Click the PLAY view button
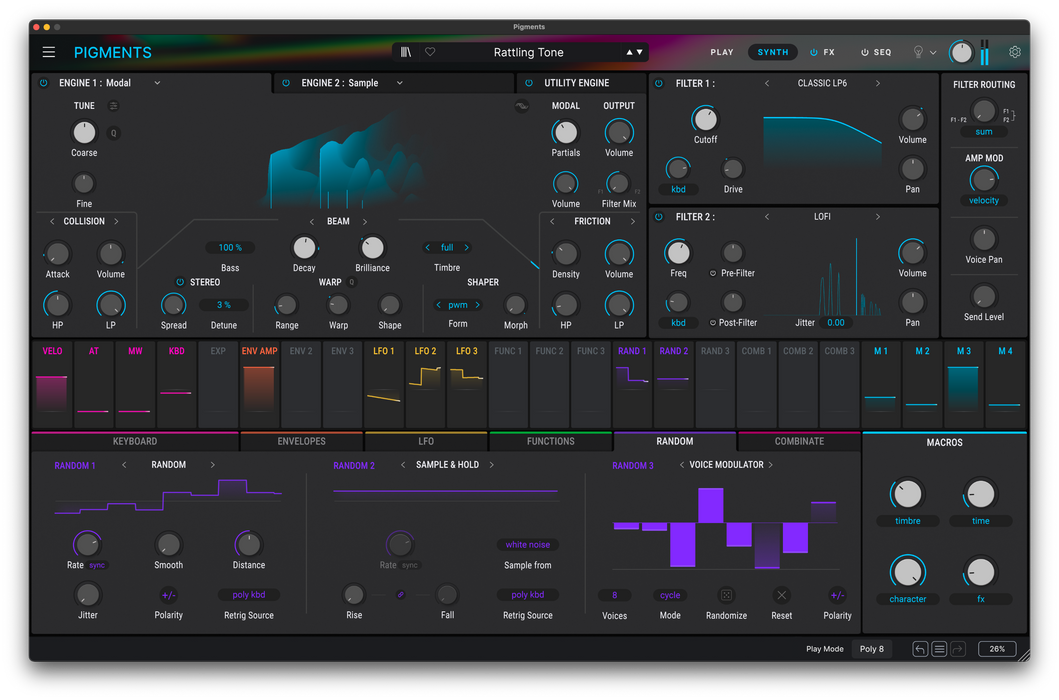The width and height of the screenshot is (1059, 700). pyautogui.click(x=722, y=52)
